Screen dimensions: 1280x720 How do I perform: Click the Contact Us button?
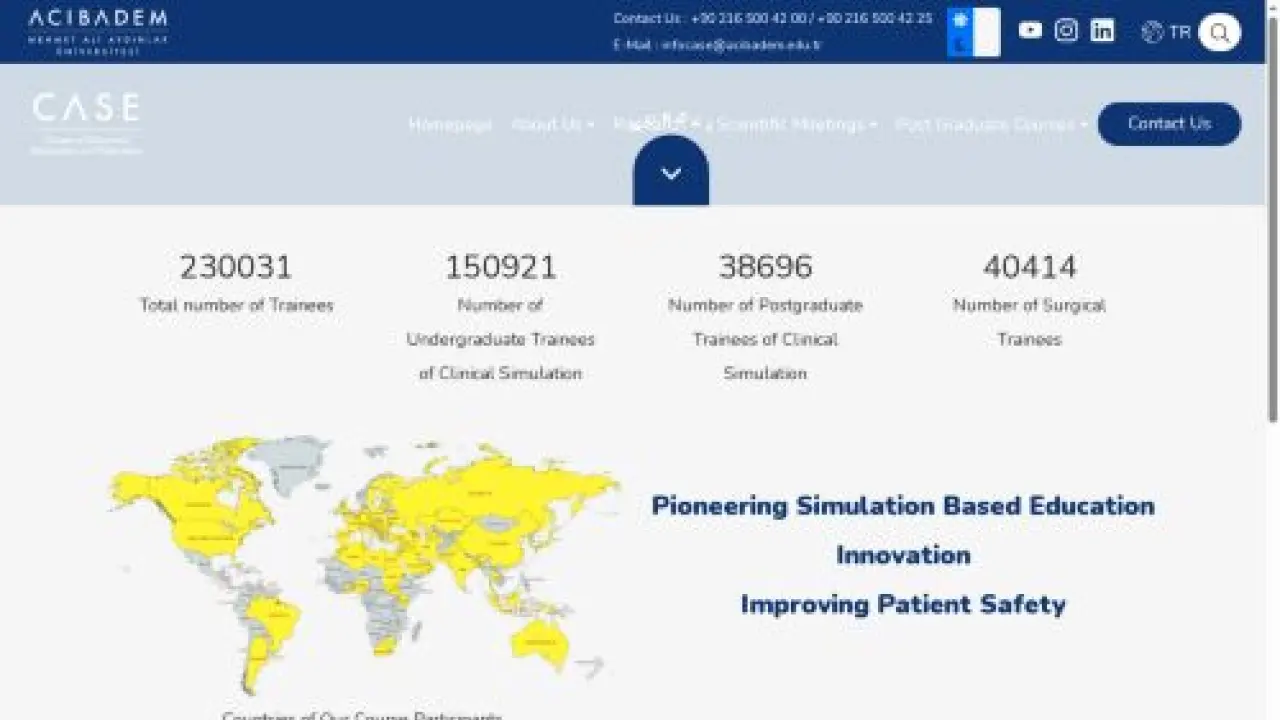[1169, 124]
